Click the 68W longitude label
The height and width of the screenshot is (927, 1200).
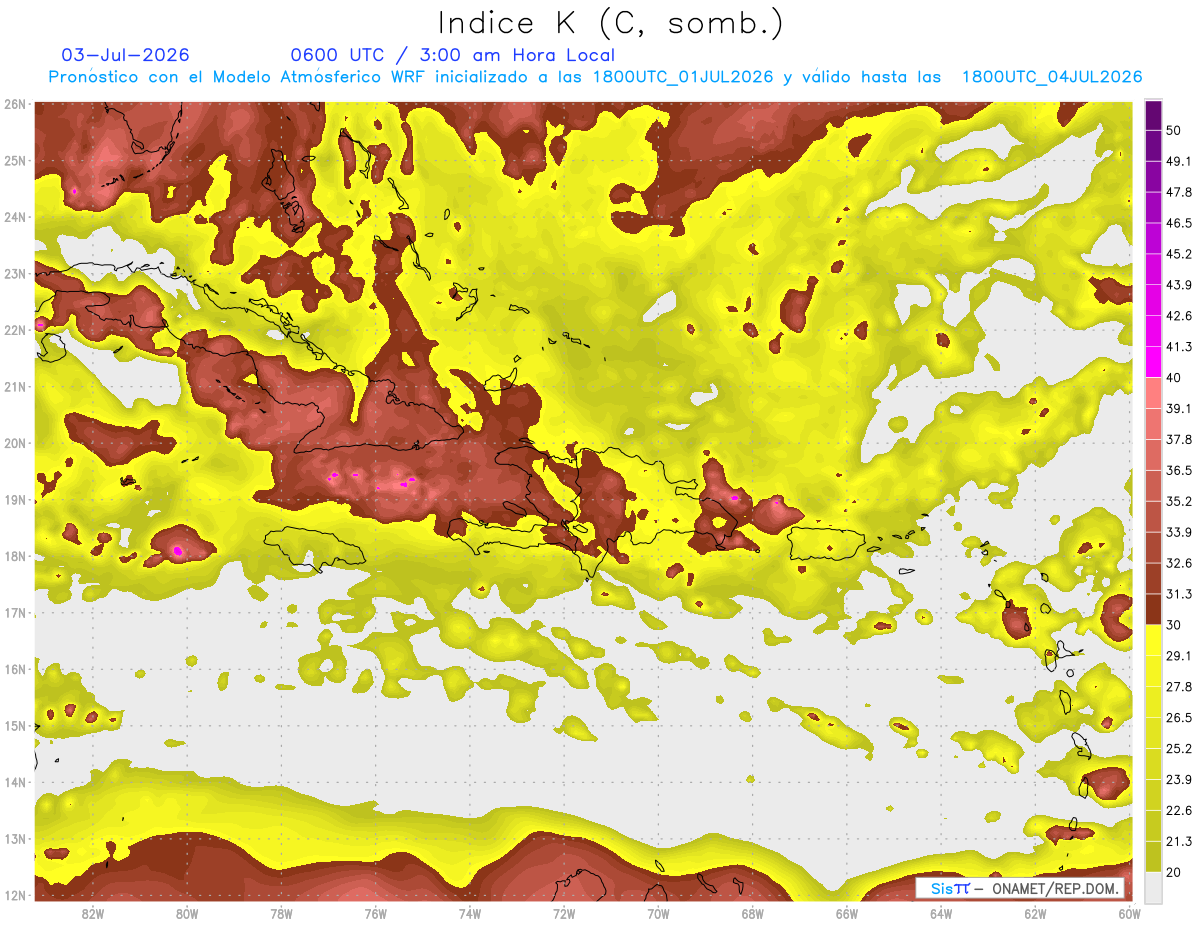[752, 913]
